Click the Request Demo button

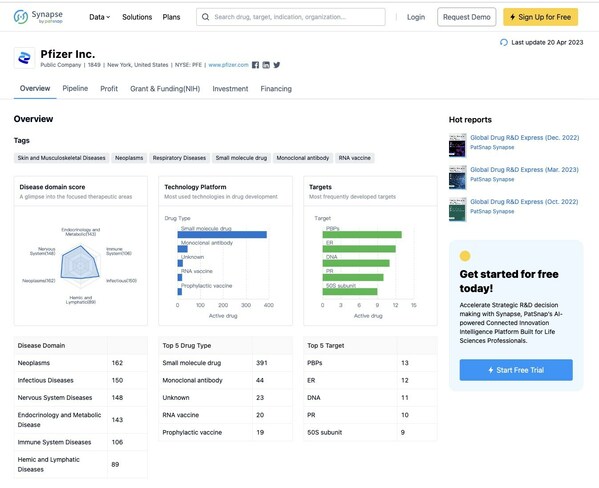point(466,17)
